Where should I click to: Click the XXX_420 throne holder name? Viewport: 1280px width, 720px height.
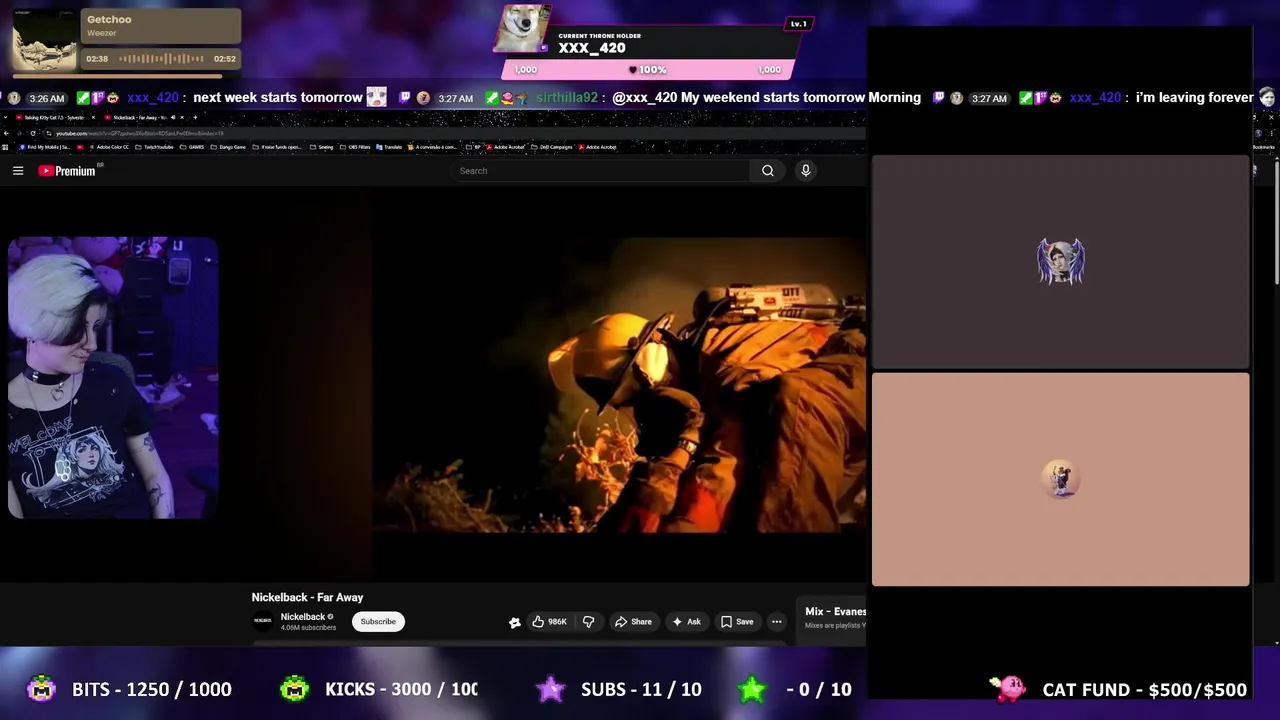592,48
